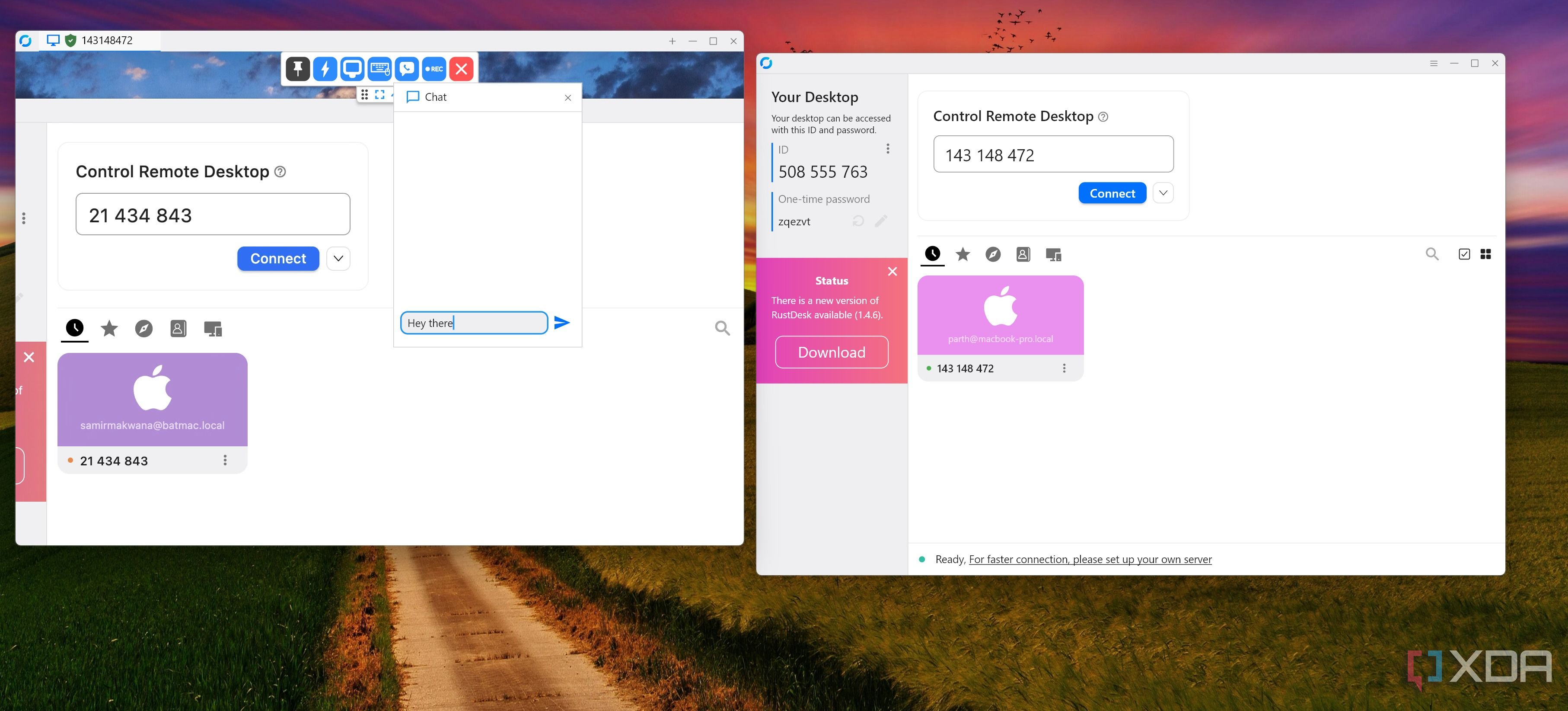Disconnect session with red X toolbar button

point(462,69)
